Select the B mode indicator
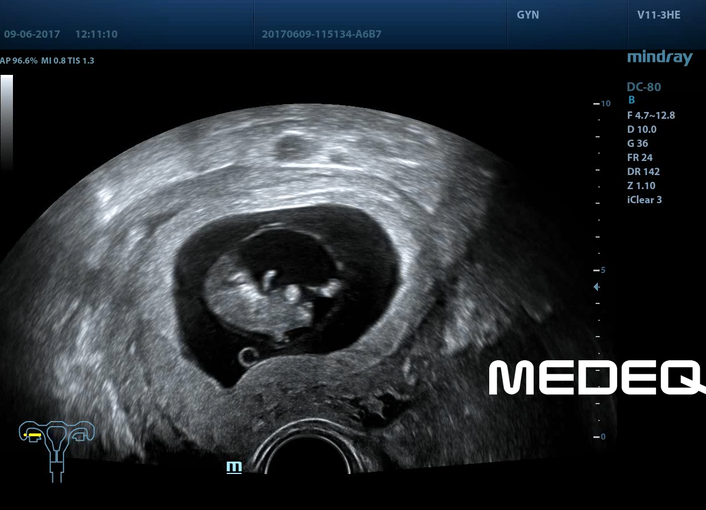The image size is (706, 510). 631,100
